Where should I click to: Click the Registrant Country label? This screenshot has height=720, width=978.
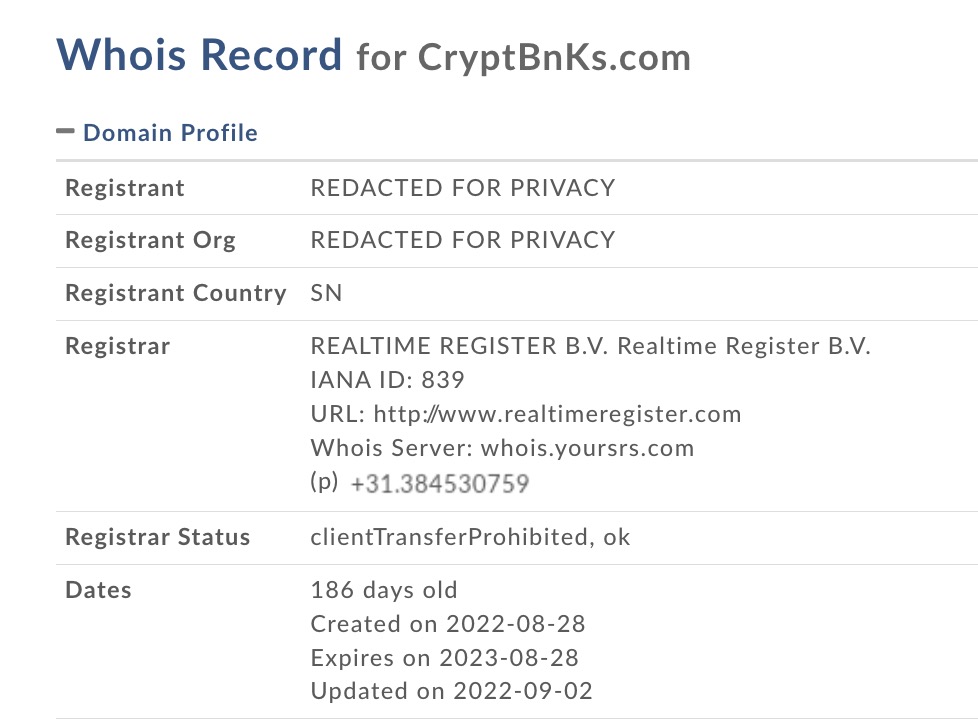pos(175,293)
